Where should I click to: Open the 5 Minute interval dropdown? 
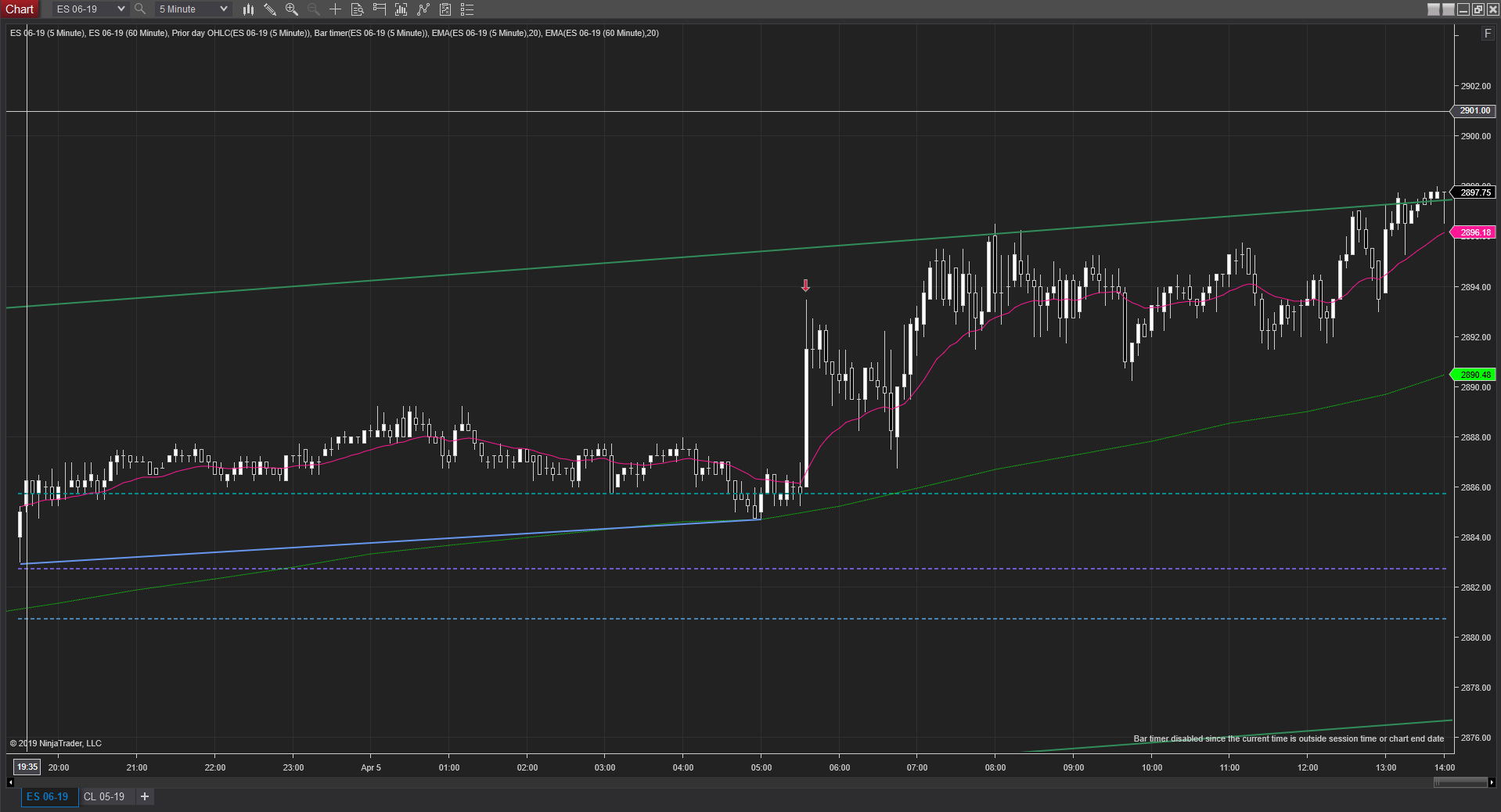coord(193,9)
